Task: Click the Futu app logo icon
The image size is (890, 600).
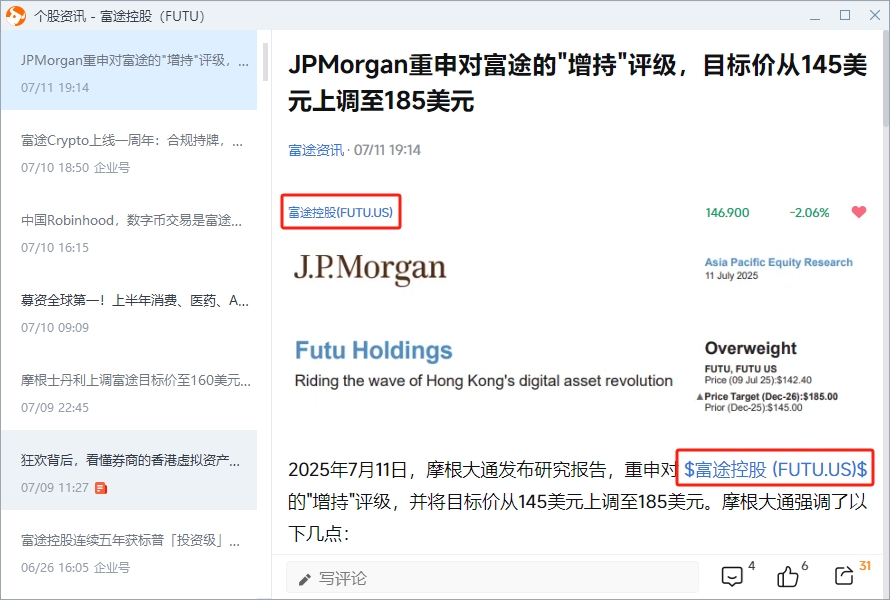Action: [16, 16]
